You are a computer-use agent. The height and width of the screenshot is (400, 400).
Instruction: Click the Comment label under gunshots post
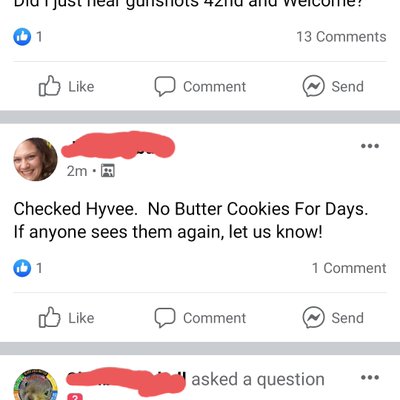214,87
